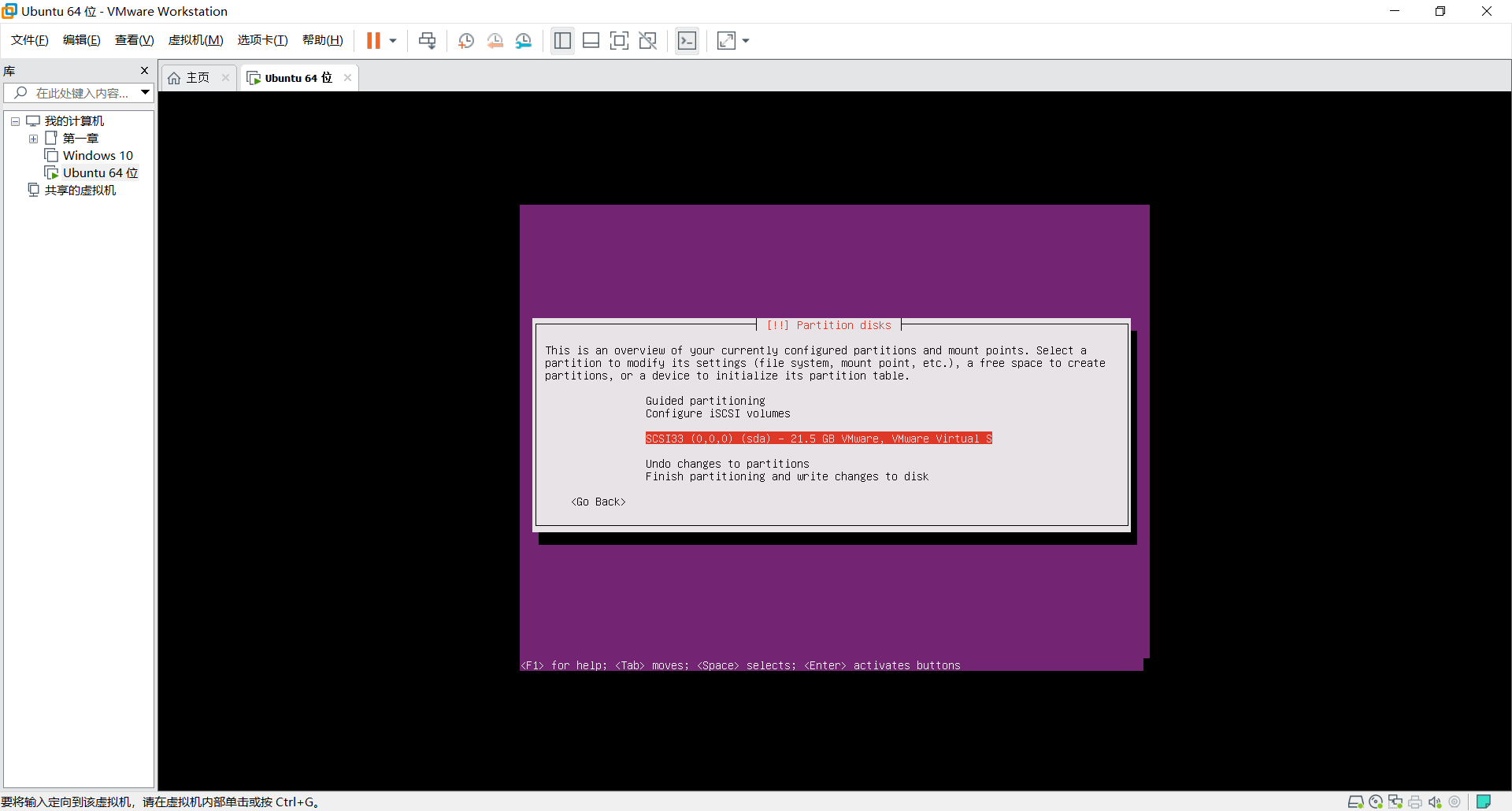1512x811 pixels.
Task: Click the 我的计算机 monitor icon
Action: click(x=33, y=121)
